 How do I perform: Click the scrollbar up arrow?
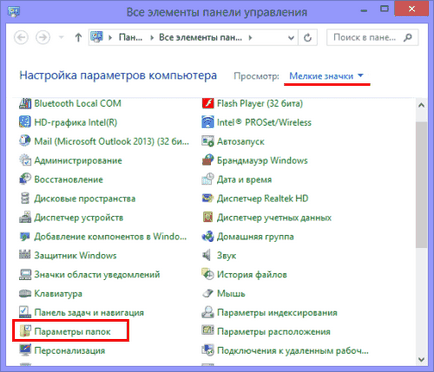pyautogui.click(x=421, y=105)
